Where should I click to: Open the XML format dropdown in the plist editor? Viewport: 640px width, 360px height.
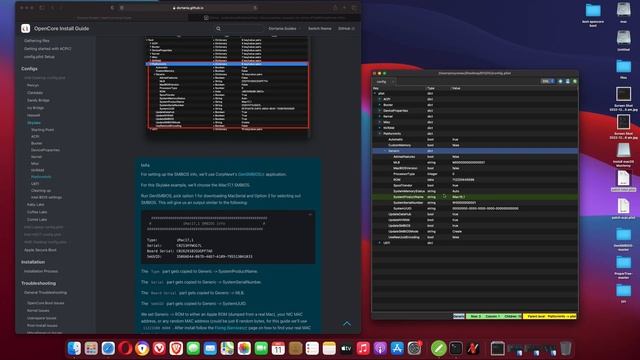coord(548,81)
